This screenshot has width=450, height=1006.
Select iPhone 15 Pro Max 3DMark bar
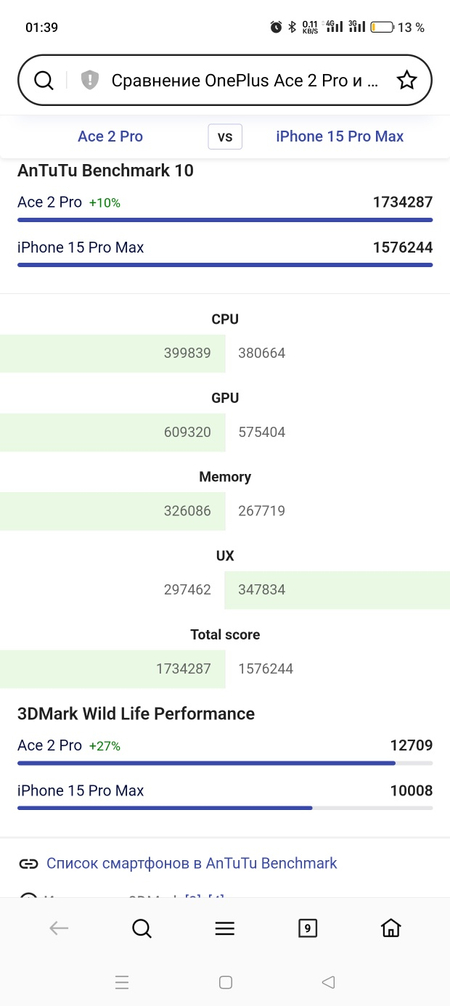pos(225,808)
